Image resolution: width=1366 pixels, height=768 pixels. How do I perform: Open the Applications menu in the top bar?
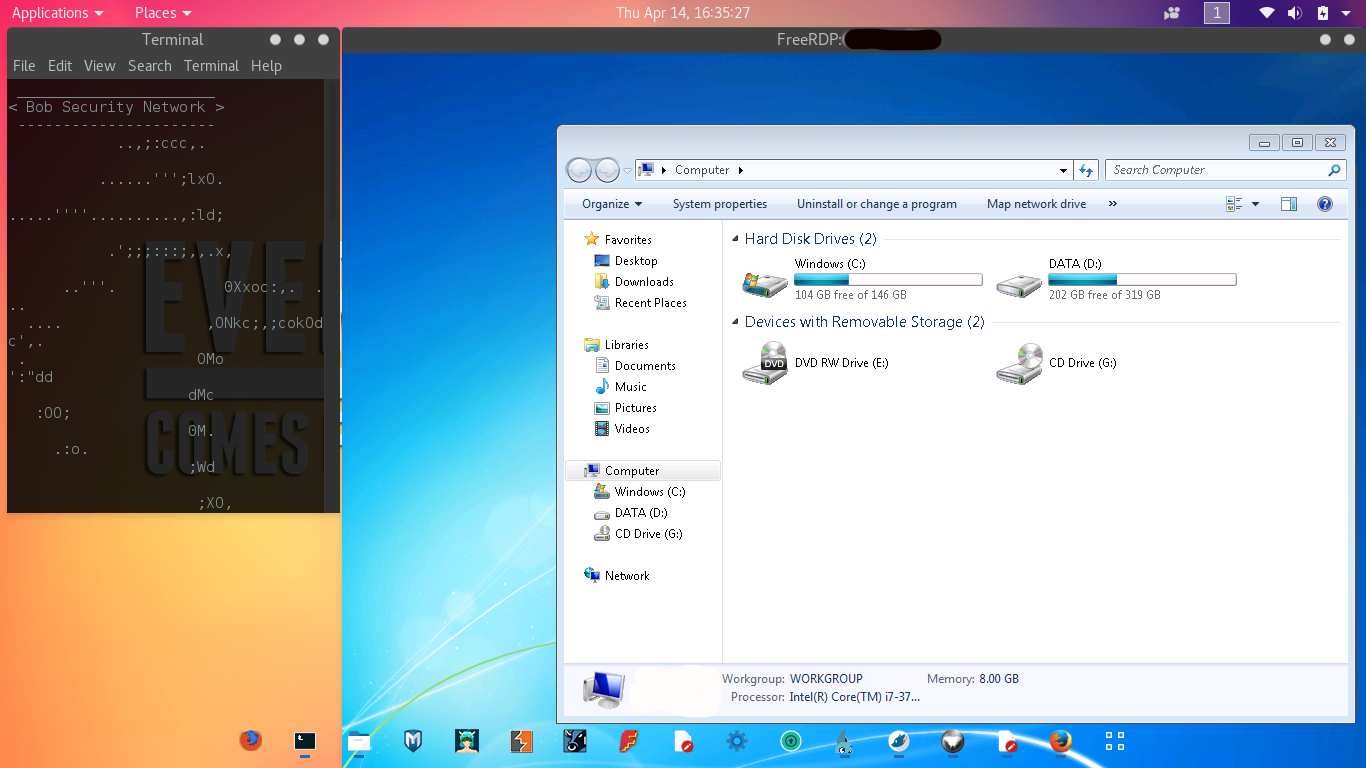(51, 13)
